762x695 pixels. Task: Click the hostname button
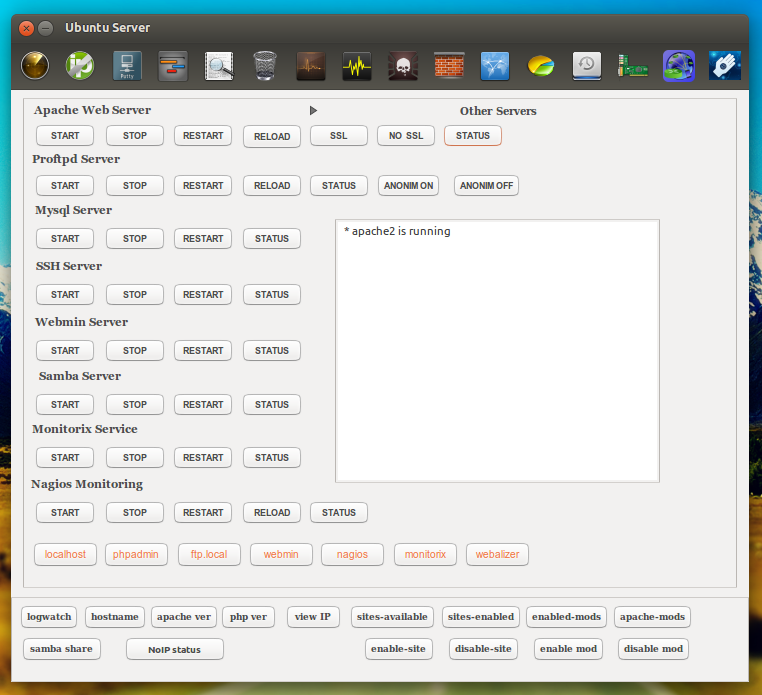click(115, 617)
